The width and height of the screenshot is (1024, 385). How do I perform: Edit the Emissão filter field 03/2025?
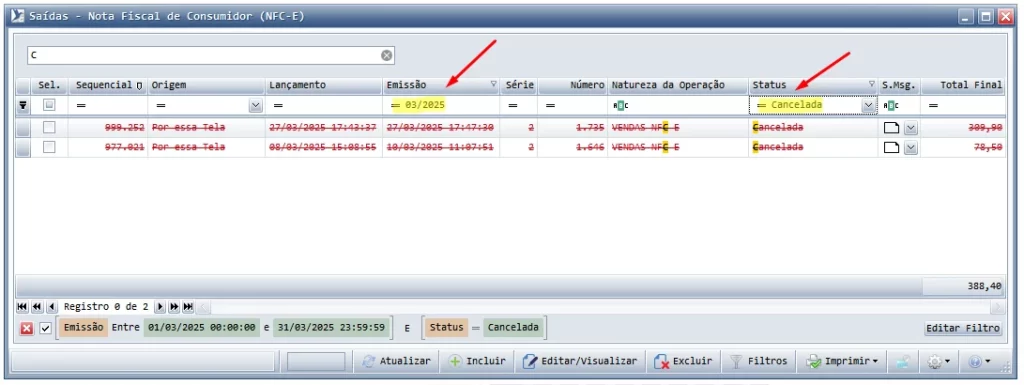coord(441,105)
